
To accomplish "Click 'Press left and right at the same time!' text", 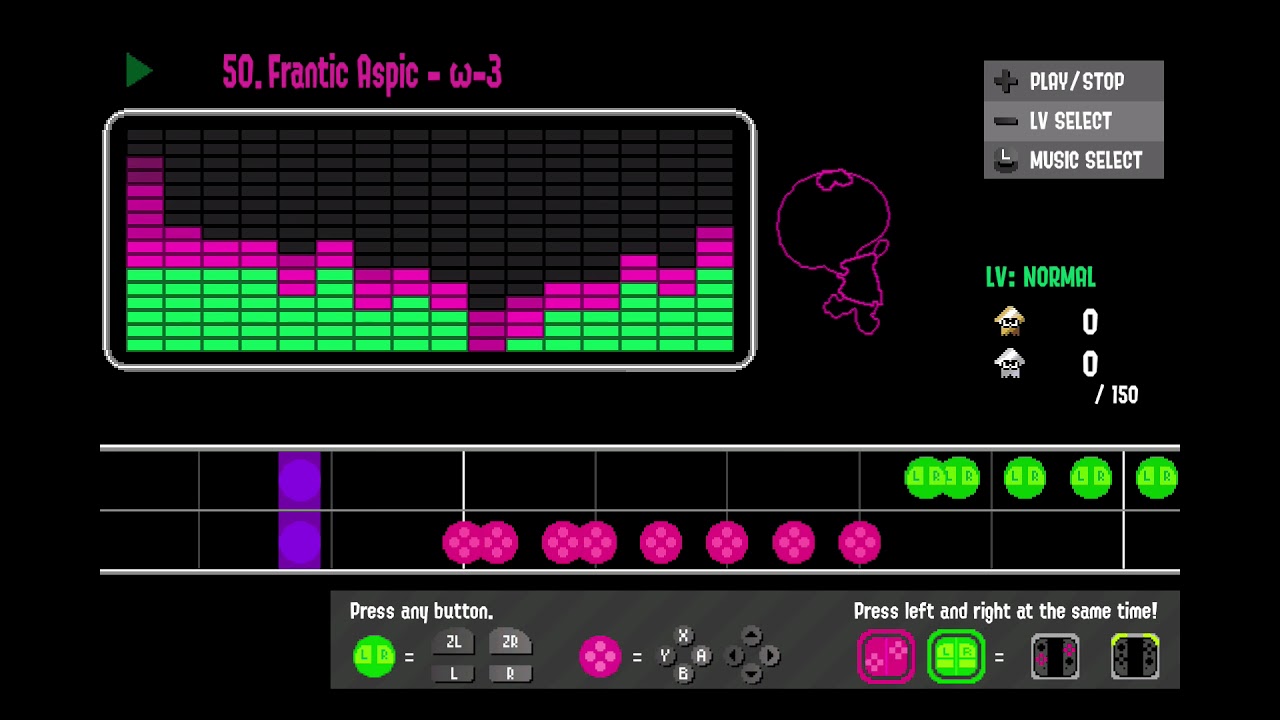I will [x=1005, y=611].
